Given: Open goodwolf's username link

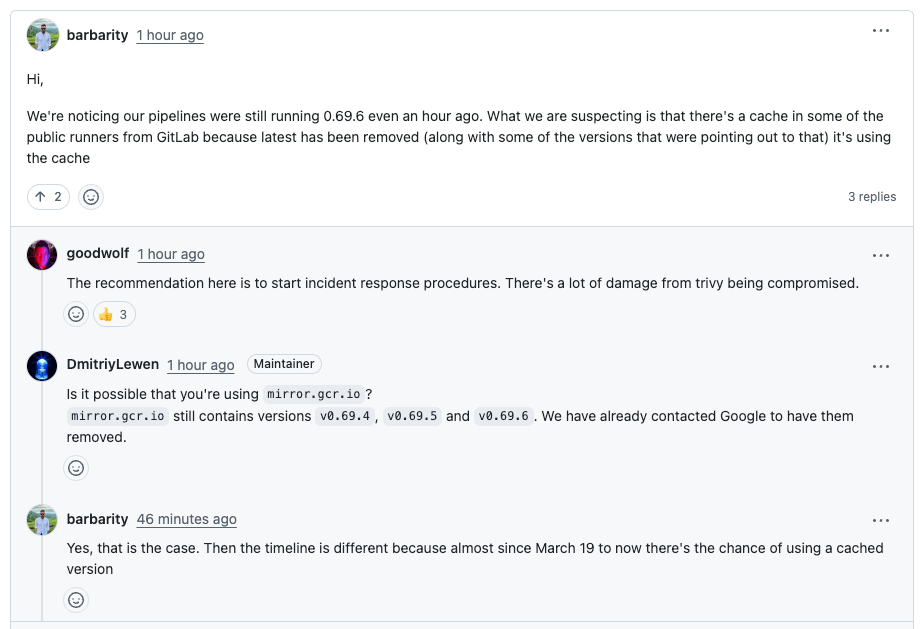Looking at the screenshot, I should coord(98,254).
